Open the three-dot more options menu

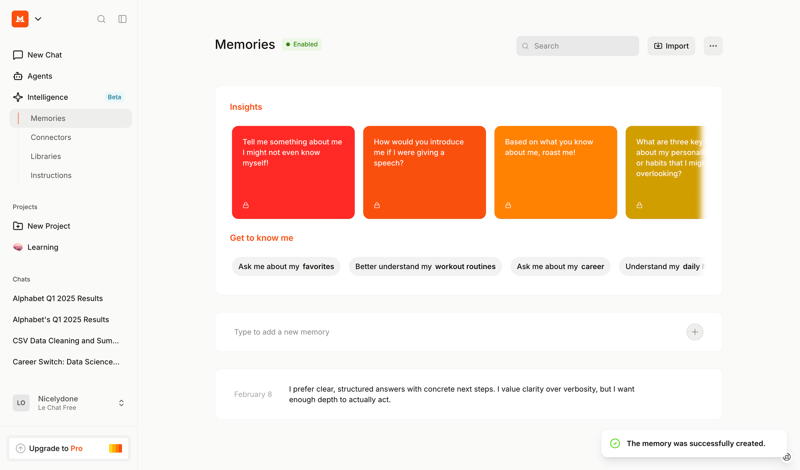pyautogui.click(x=713, y=46)
